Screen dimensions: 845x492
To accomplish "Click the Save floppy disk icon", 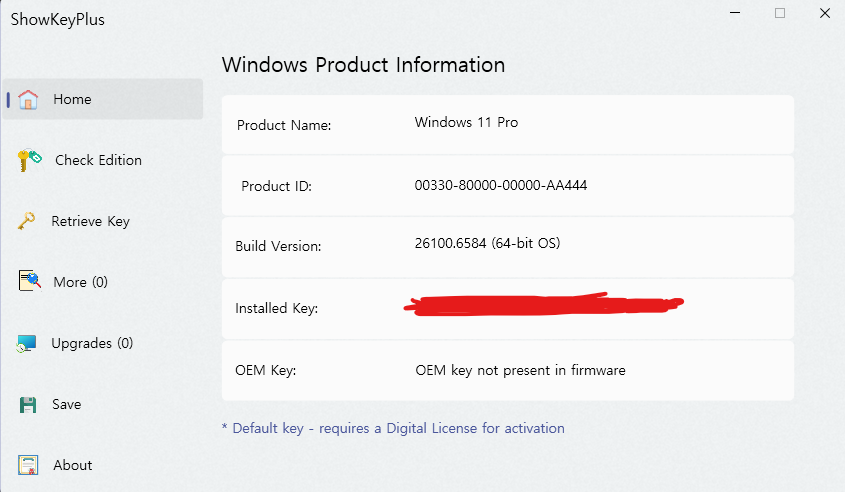I will tap(28, 405).
